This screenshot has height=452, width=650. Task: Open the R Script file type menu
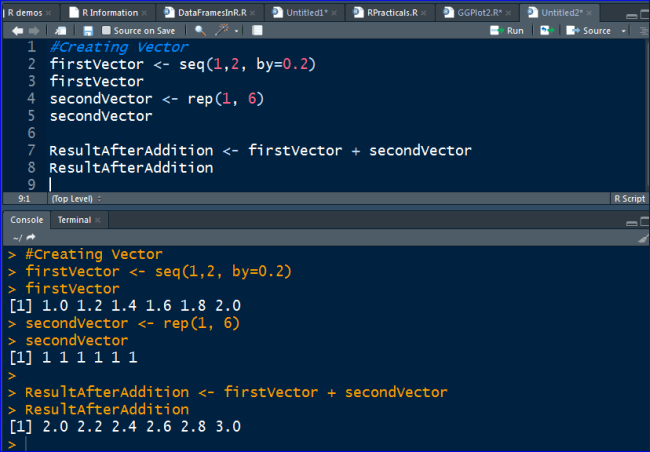630,199
